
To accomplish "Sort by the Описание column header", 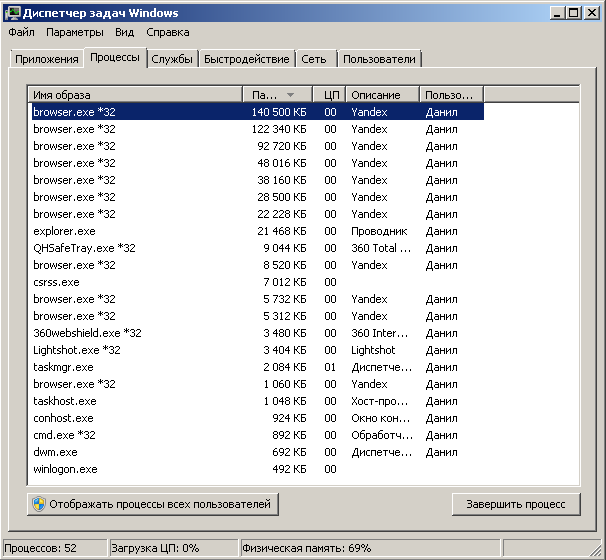I will click(383, 95).
